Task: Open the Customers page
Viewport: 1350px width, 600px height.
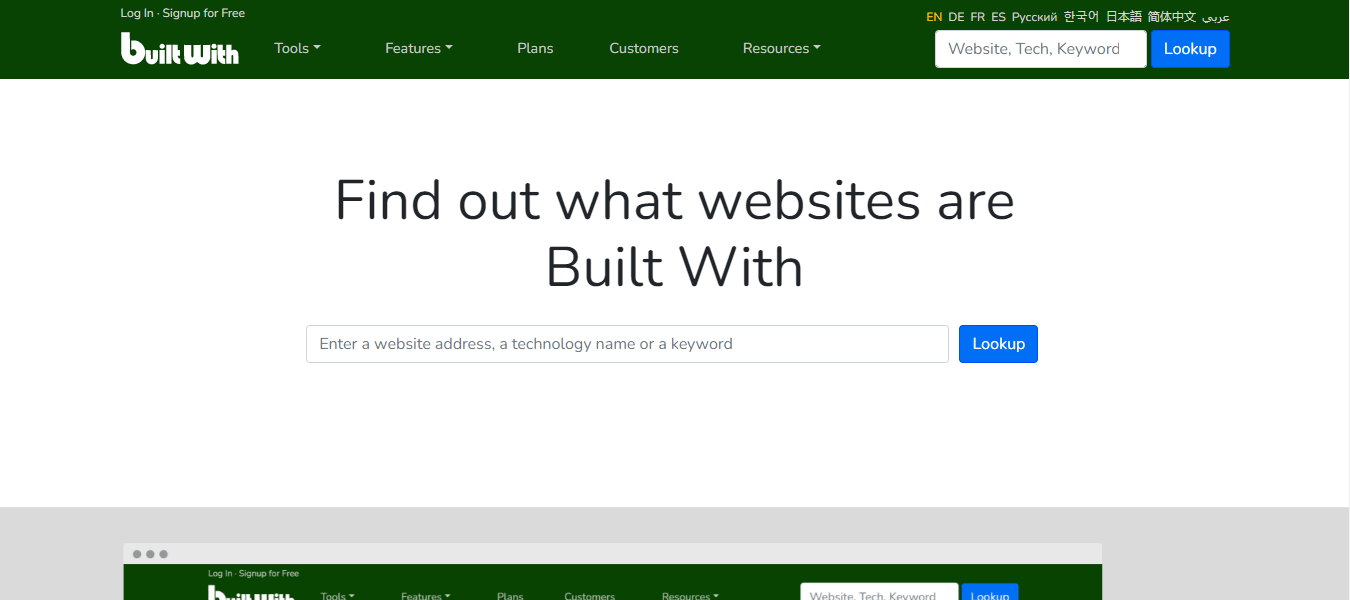Action: (x=643, y=48)
